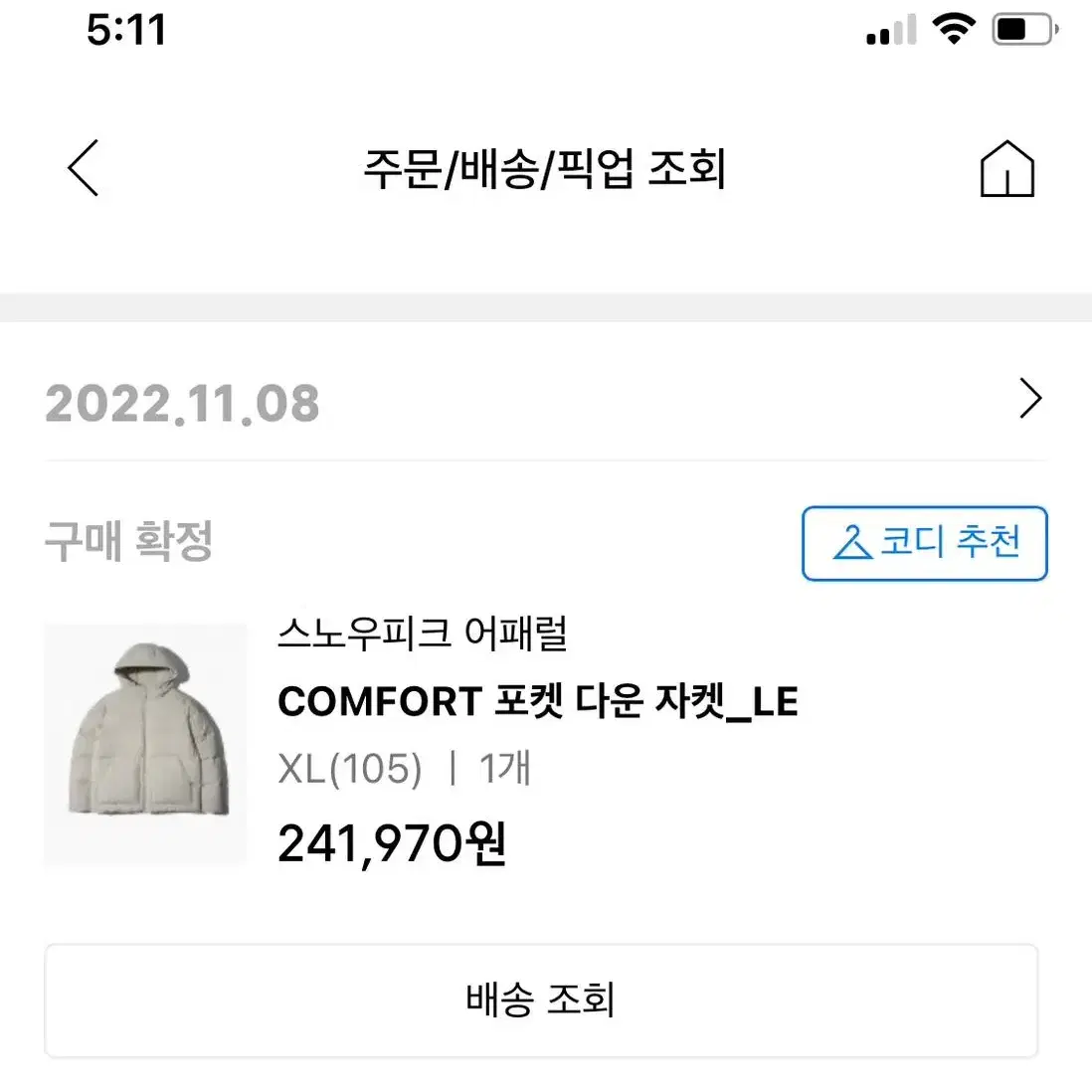Open the down jacket product thumbnail
The height and width of the screenshot is (1092, 1092).
pyautogui.click(x=146, y=744)
